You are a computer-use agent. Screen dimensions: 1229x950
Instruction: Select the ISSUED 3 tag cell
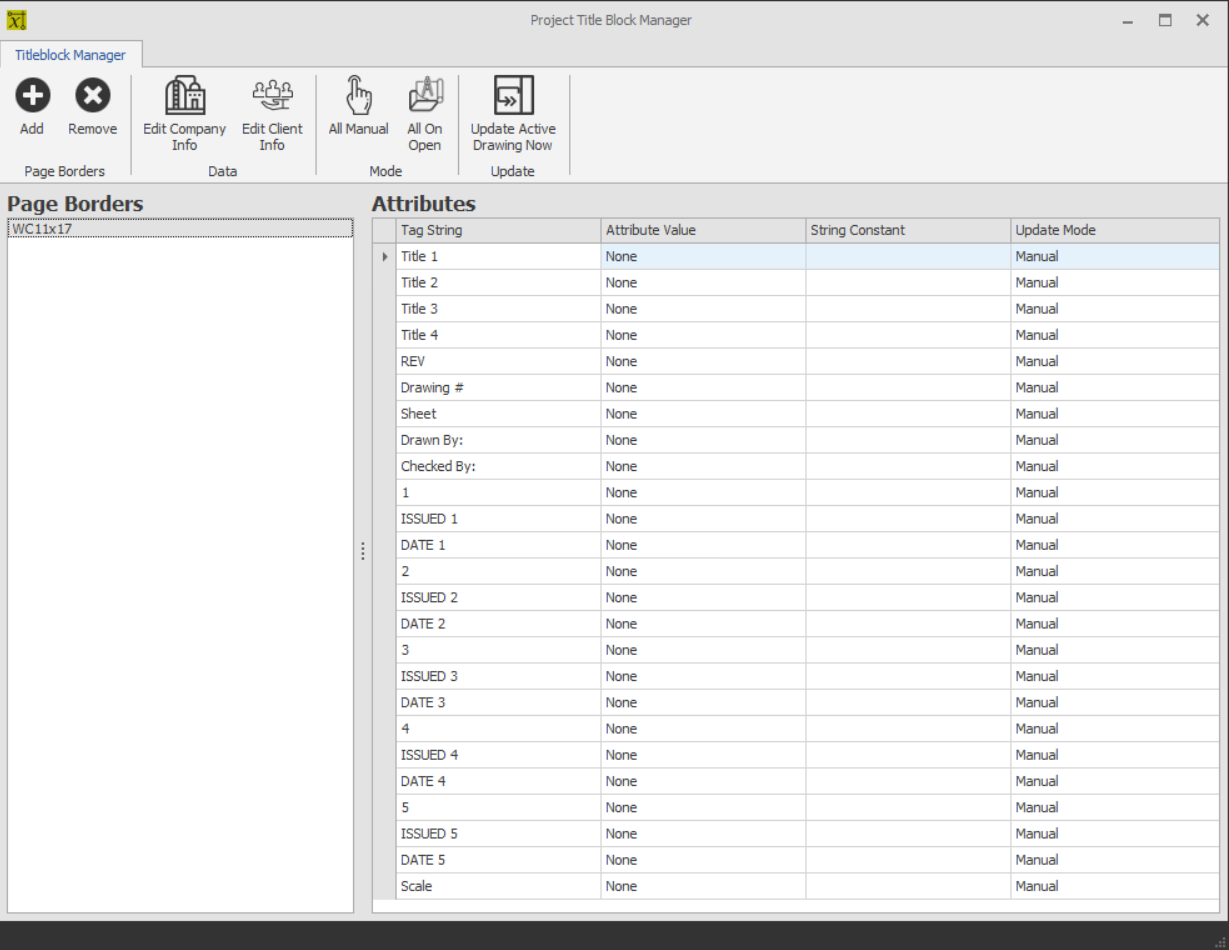pyautogui.click(x=498, y=676)
